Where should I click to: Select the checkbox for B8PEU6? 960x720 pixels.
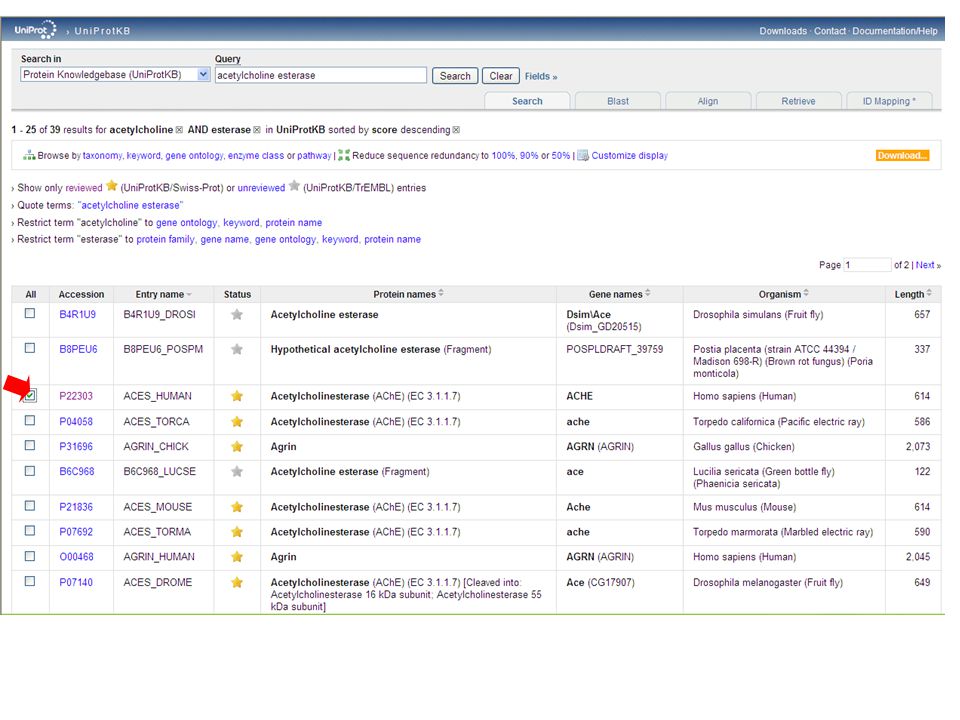click(x=29, y=348)
